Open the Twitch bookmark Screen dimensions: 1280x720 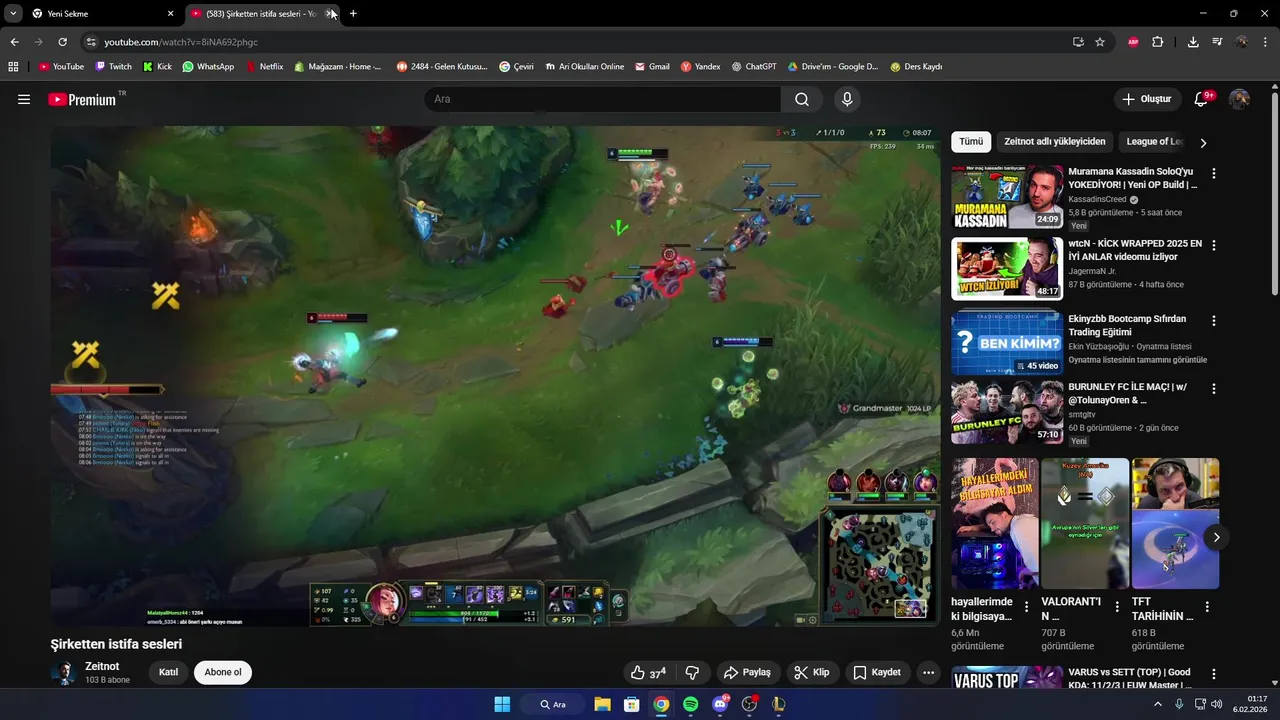click(x=113, y=67)
